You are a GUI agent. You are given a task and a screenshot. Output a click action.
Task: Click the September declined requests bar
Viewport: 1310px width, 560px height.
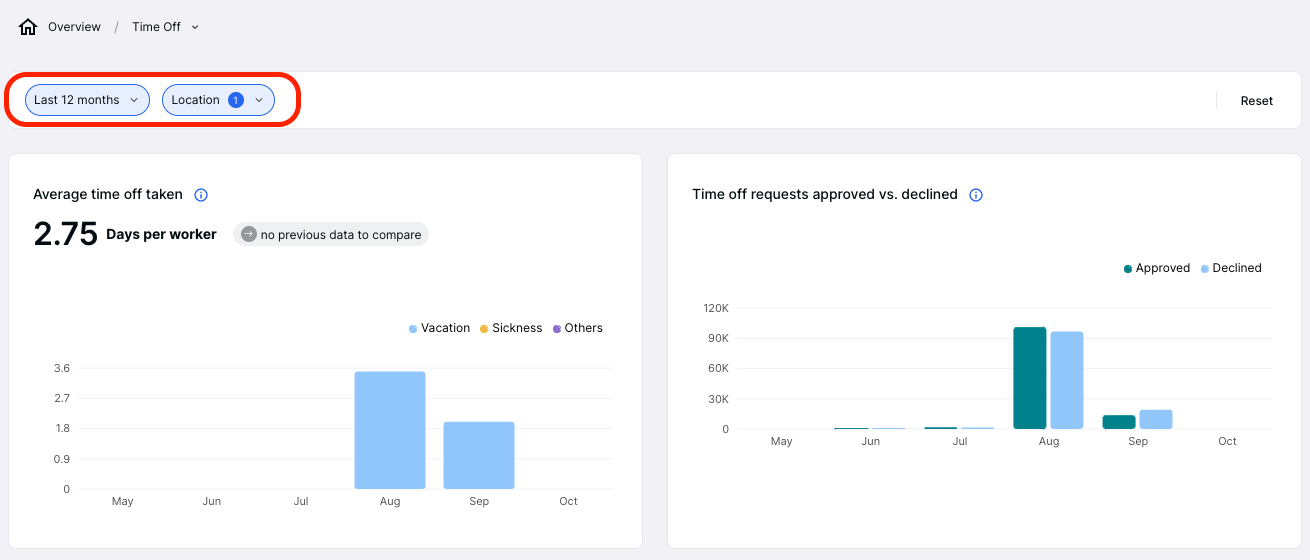click(x=1155, y=419)
